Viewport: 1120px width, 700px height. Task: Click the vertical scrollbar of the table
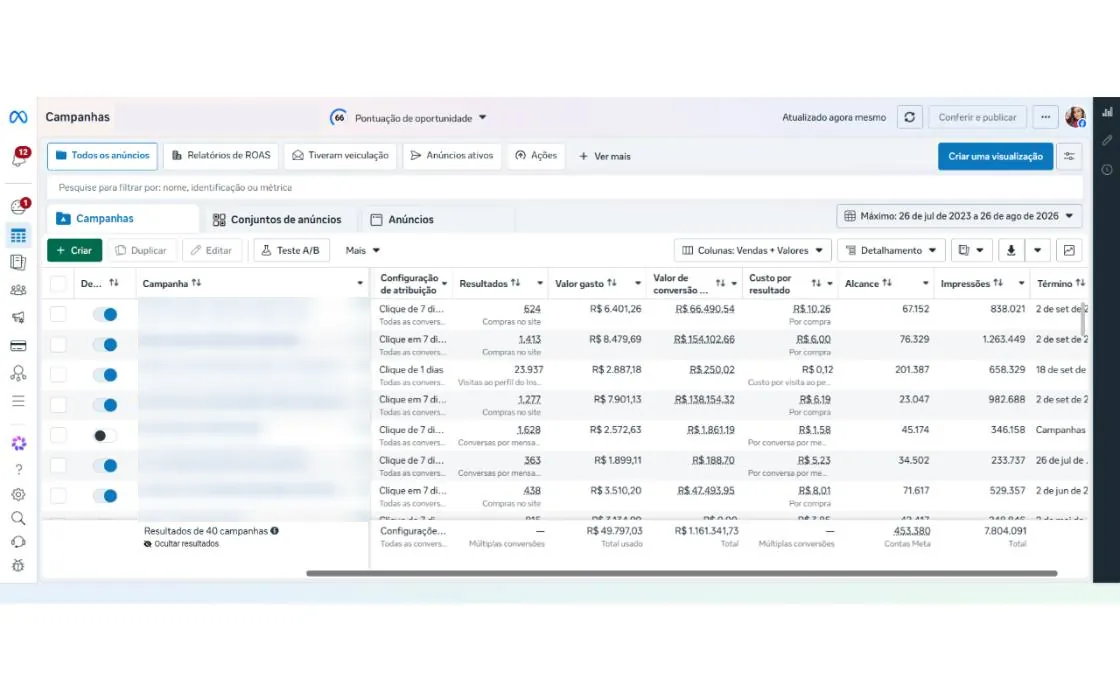click(1084, 319)
